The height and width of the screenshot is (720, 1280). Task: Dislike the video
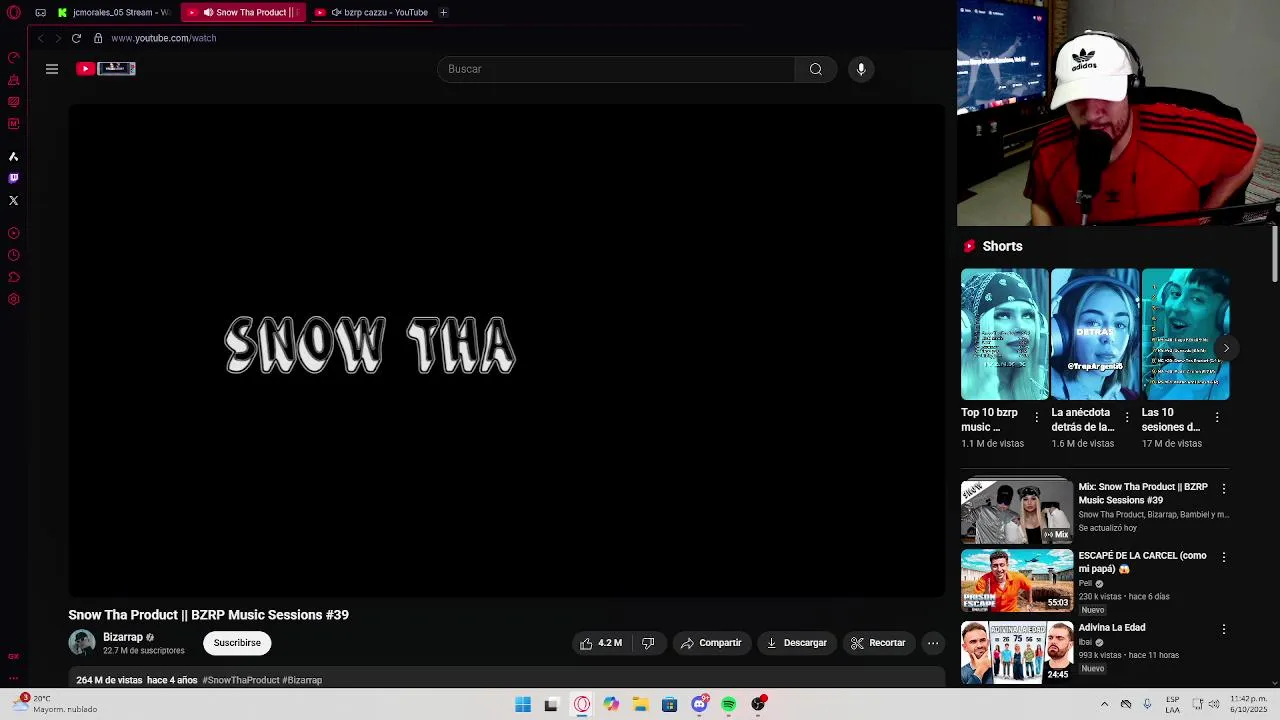point(648,643)
